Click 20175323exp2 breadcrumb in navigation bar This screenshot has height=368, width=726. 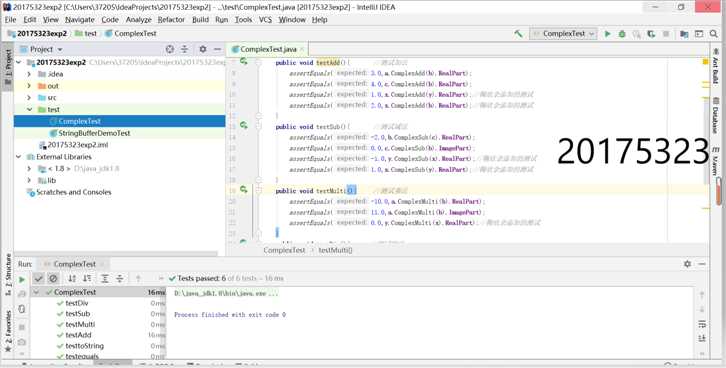point(38,33)
